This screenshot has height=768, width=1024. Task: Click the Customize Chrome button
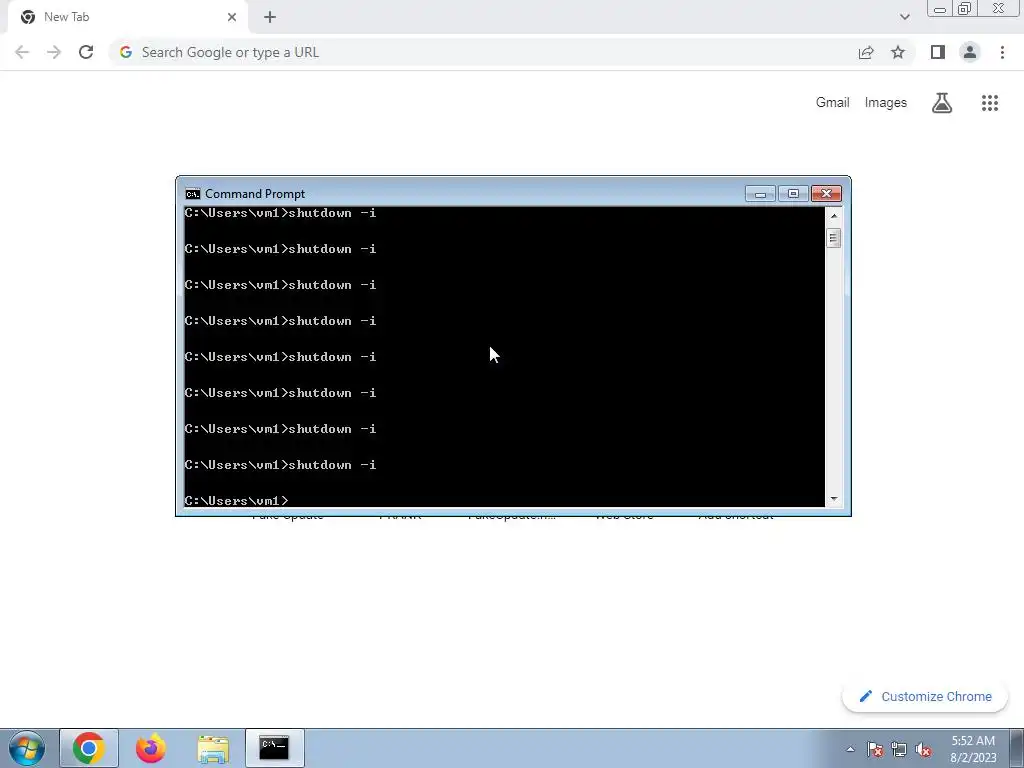(x=925, y=696)
